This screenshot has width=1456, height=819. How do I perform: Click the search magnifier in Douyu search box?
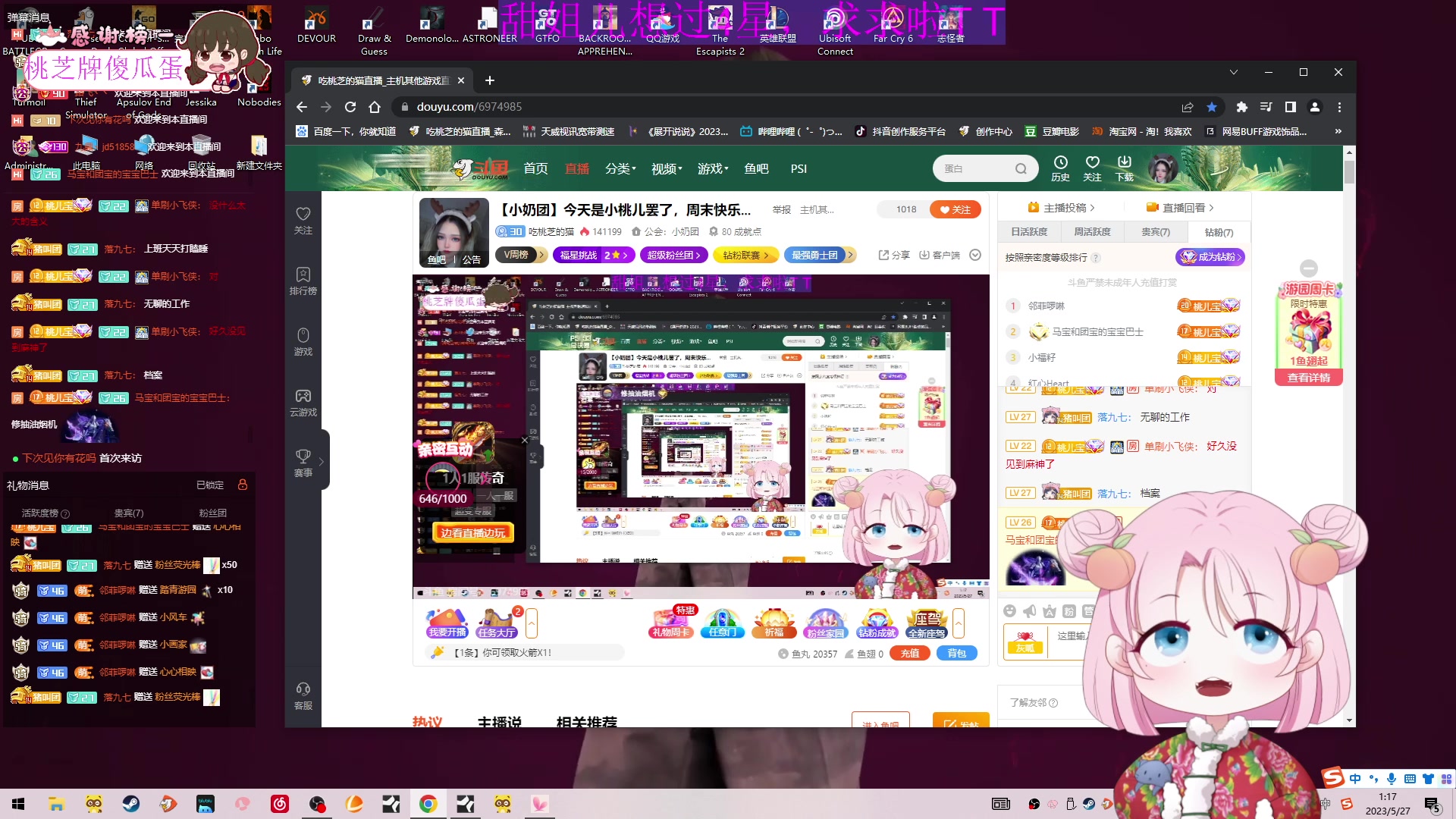click(1021, 169)
